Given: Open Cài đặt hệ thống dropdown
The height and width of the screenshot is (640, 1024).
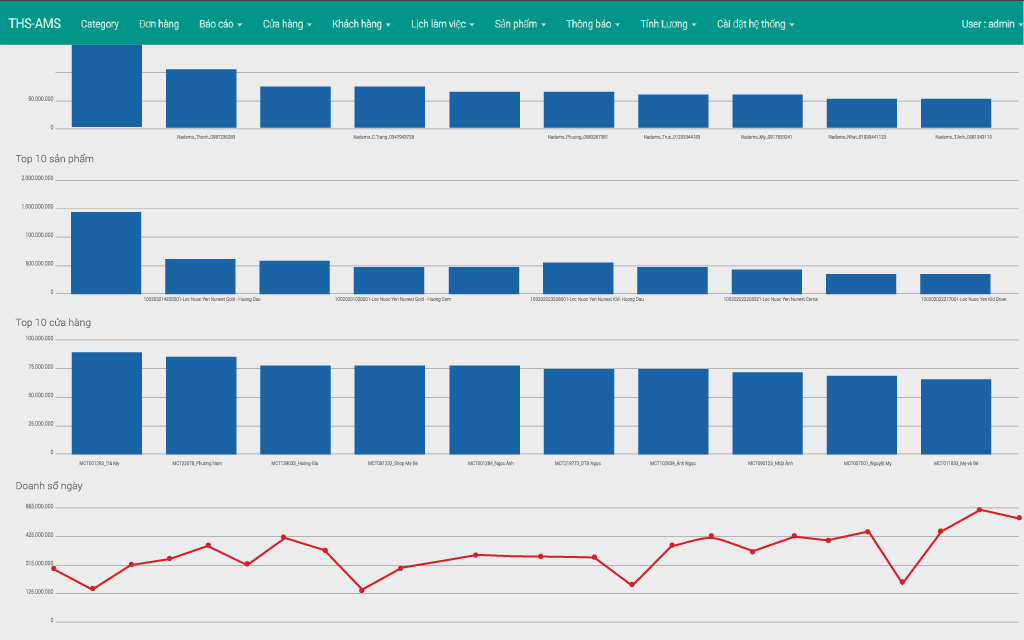Looking at the screenshot, I should click(756, 23).
